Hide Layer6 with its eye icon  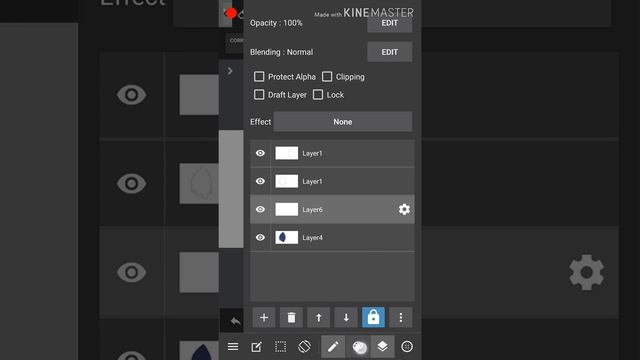click(260, 209)
